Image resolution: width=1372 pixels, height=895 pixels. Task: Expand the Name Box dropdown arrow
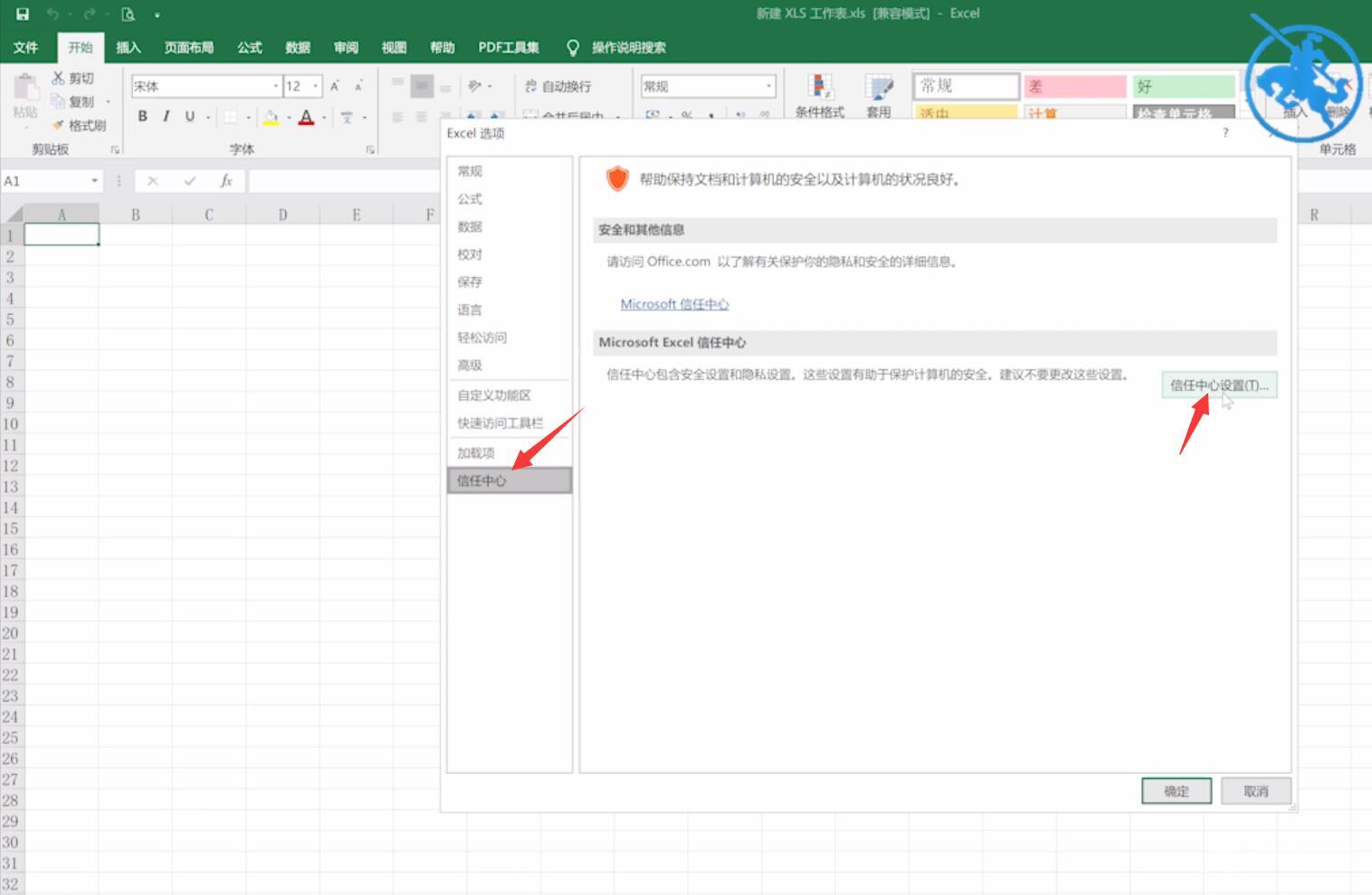pyautogui.click(x=94, y=181)
